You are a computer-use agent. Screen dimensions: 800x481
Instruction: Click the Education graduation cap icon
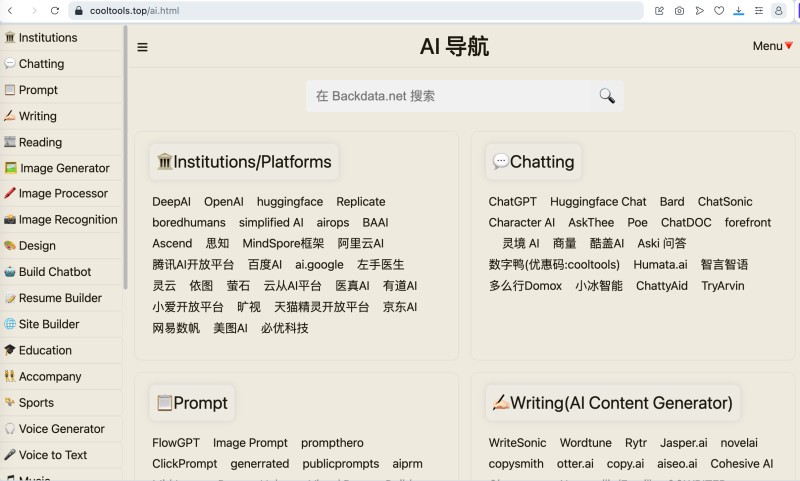pos(10,350)
